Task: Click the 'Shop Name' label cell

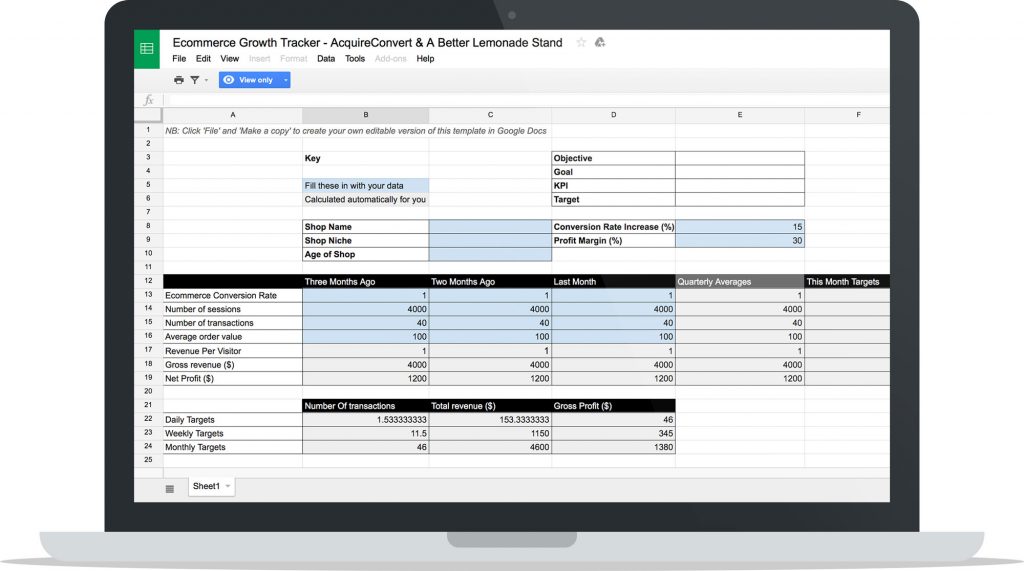Action: (x=366, y=227)
